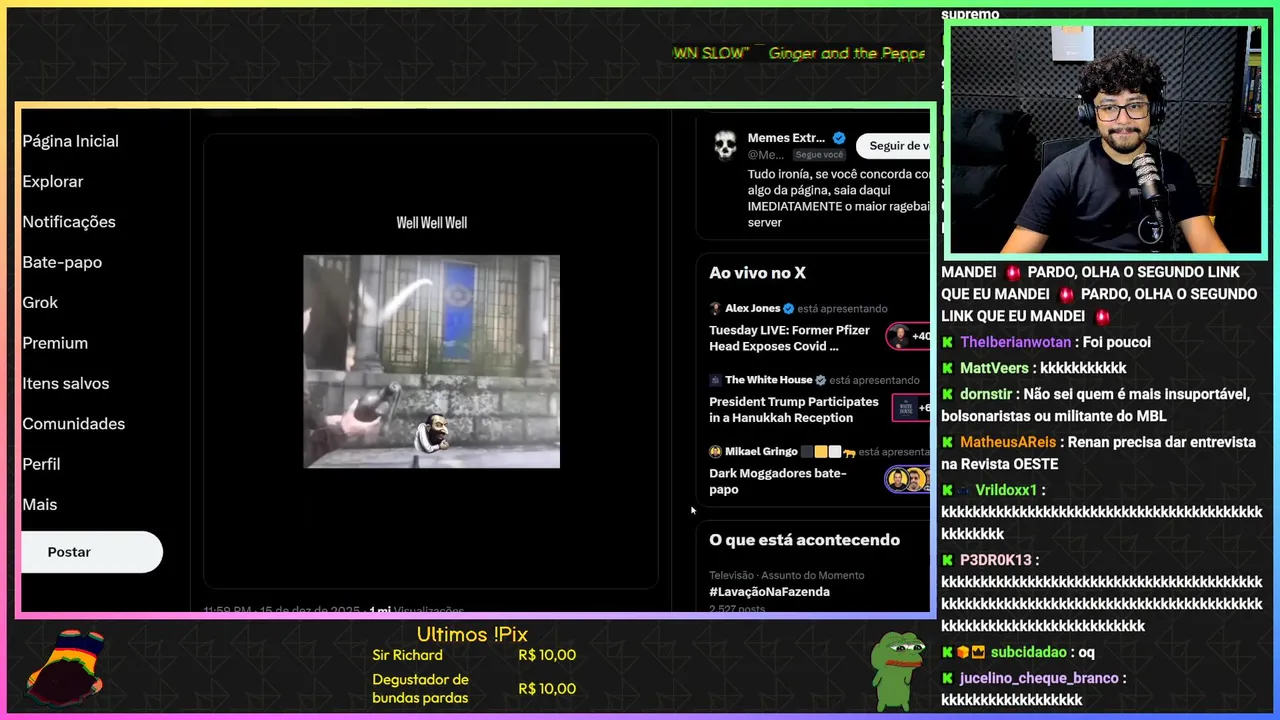
Task: Open Dark Moggadores bate-papo space
Action: coord(778,481)
